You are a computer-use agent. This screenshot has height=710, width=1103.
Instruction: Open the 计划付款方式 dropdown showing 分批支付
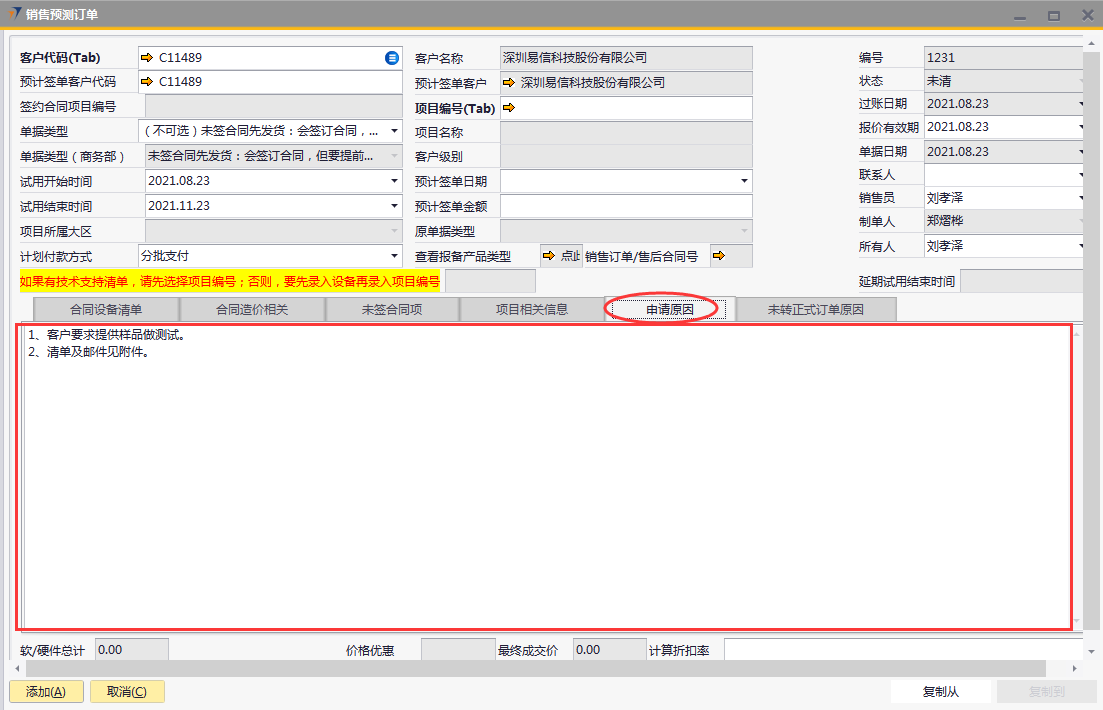394,256
